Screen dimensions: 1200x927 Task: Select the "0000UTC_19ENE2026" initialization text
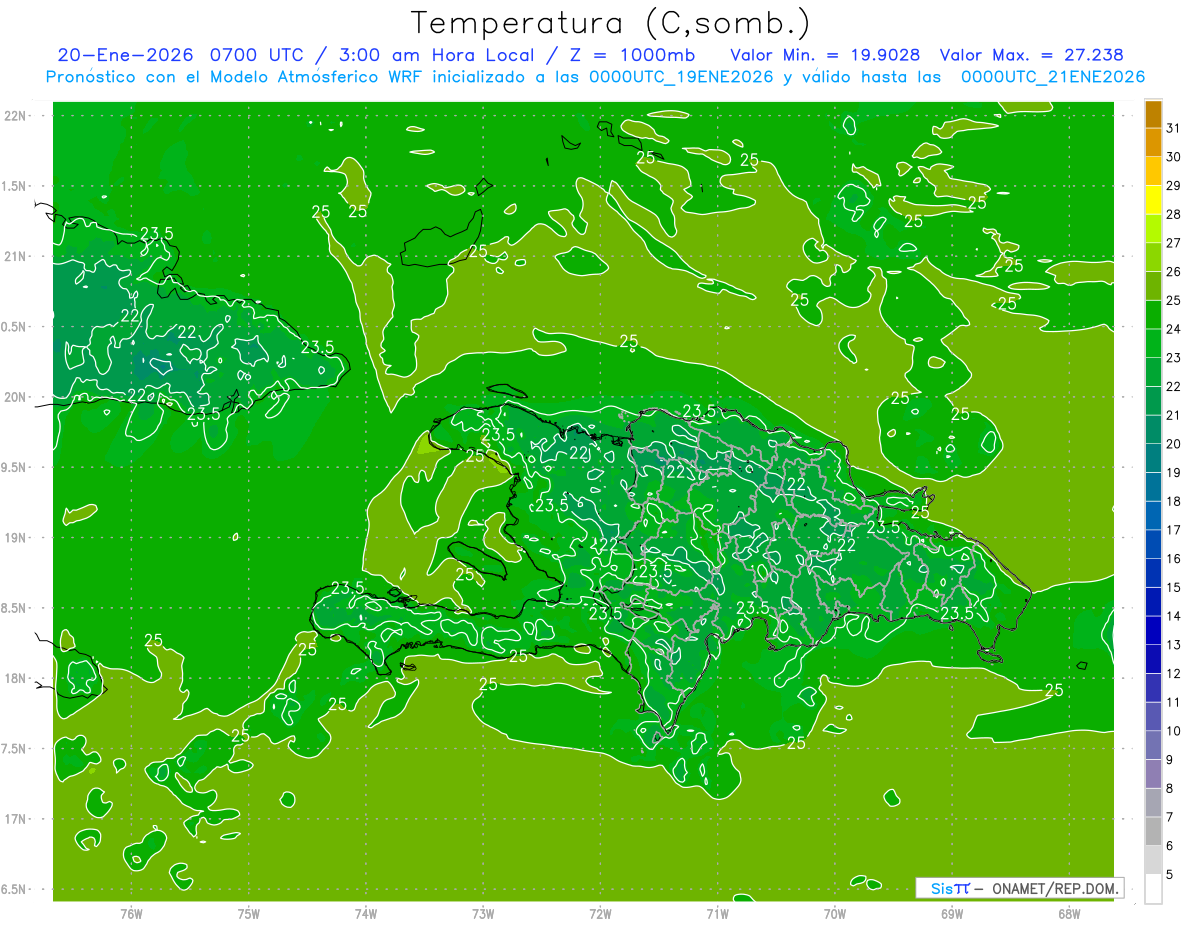681,77
